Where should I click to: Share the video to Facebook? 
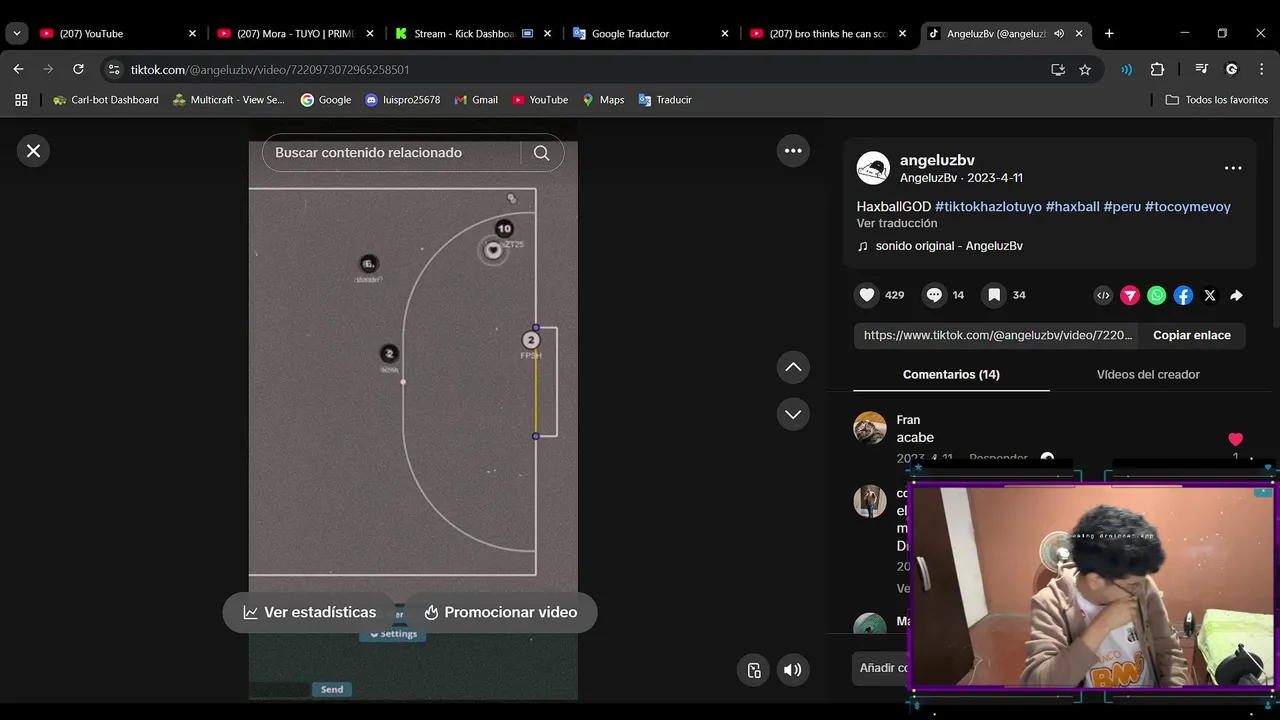(x=1183, y=295)
